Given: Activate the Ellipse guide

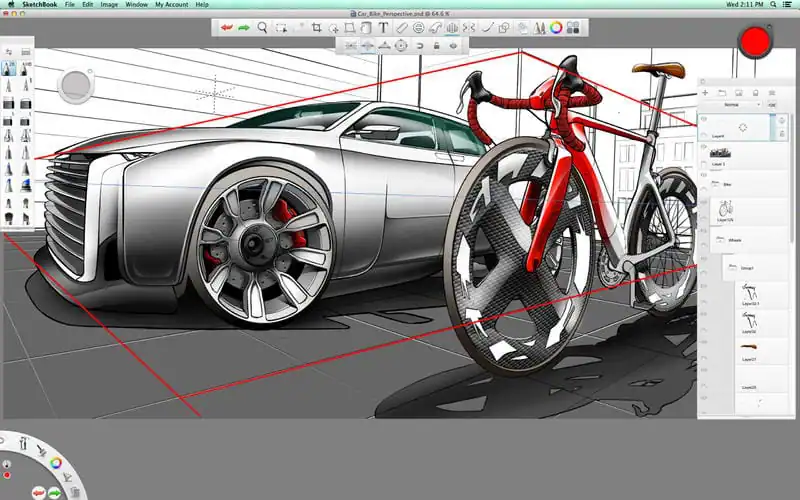Looking at the screenshot, I should [418, 28].
